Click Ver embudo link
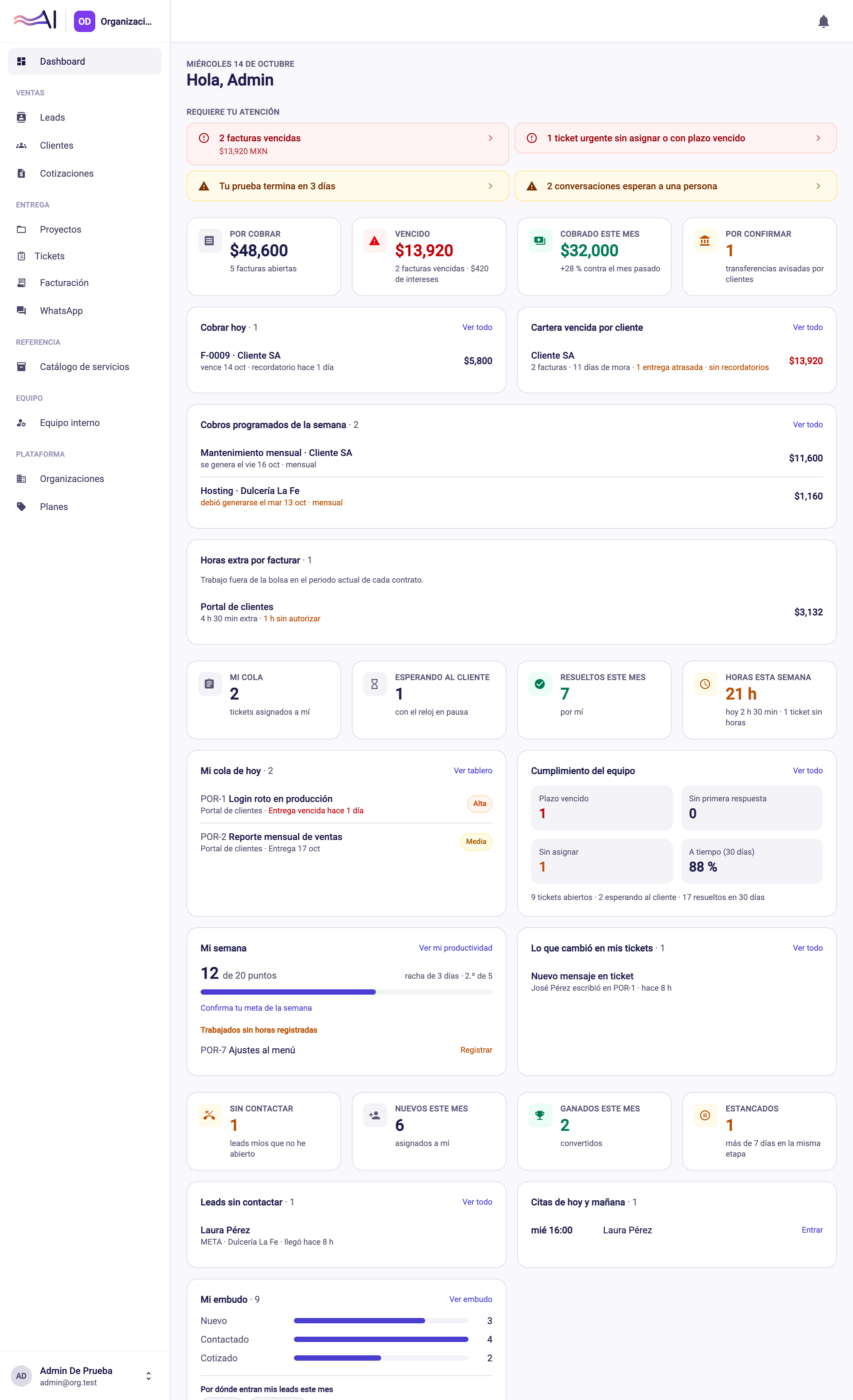Viewport: 853px width, 1400px height. click(470, 1299)
